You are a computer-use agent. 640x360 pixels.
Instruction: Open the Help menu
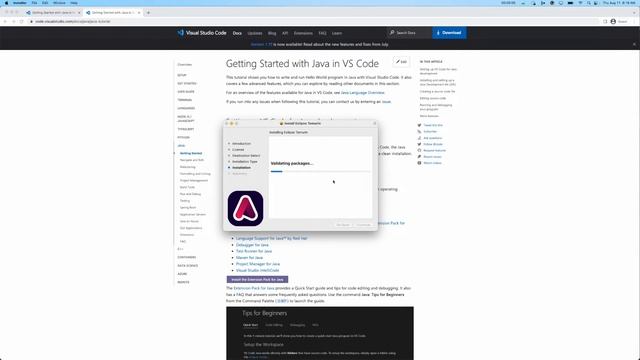pyautogui.click(x=74, y=3)
